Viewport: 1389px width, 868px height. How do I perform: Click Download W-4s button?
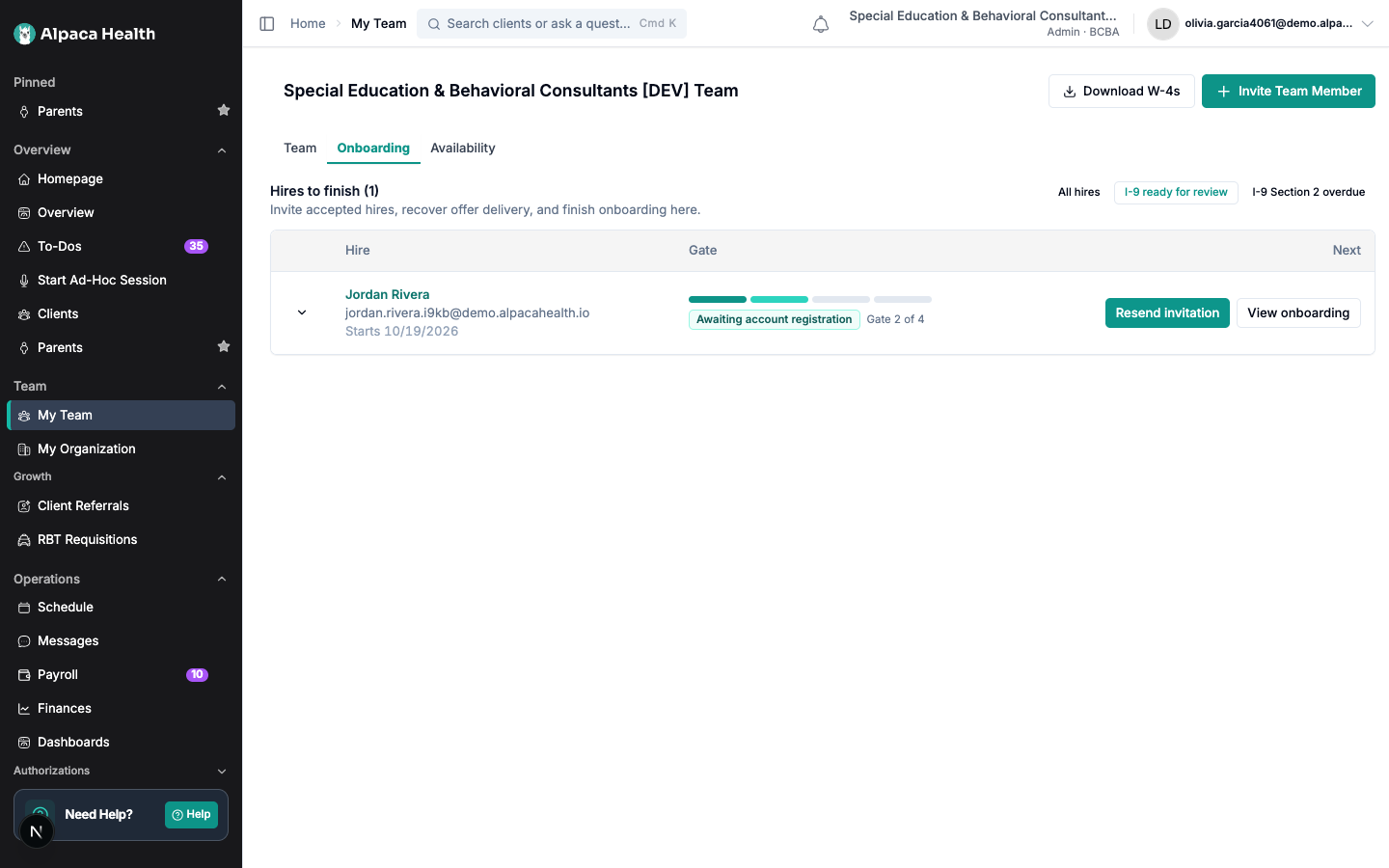[1122, 91]
